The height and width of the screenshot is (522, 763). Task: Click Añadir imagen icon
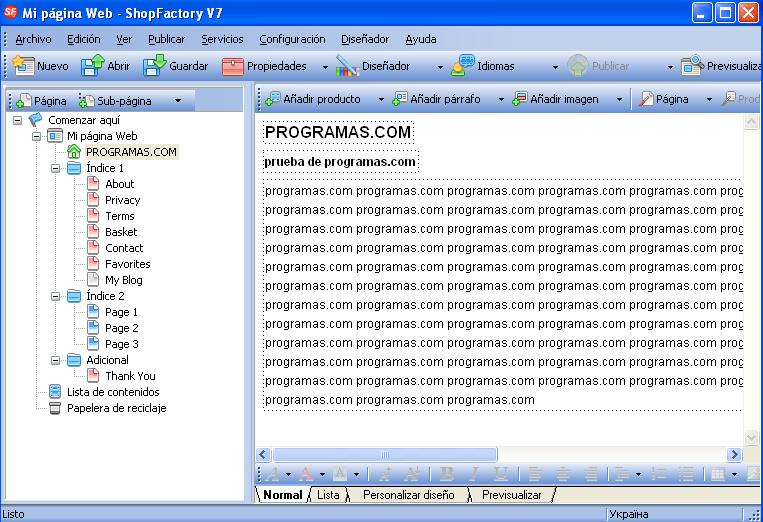(520, 99)
